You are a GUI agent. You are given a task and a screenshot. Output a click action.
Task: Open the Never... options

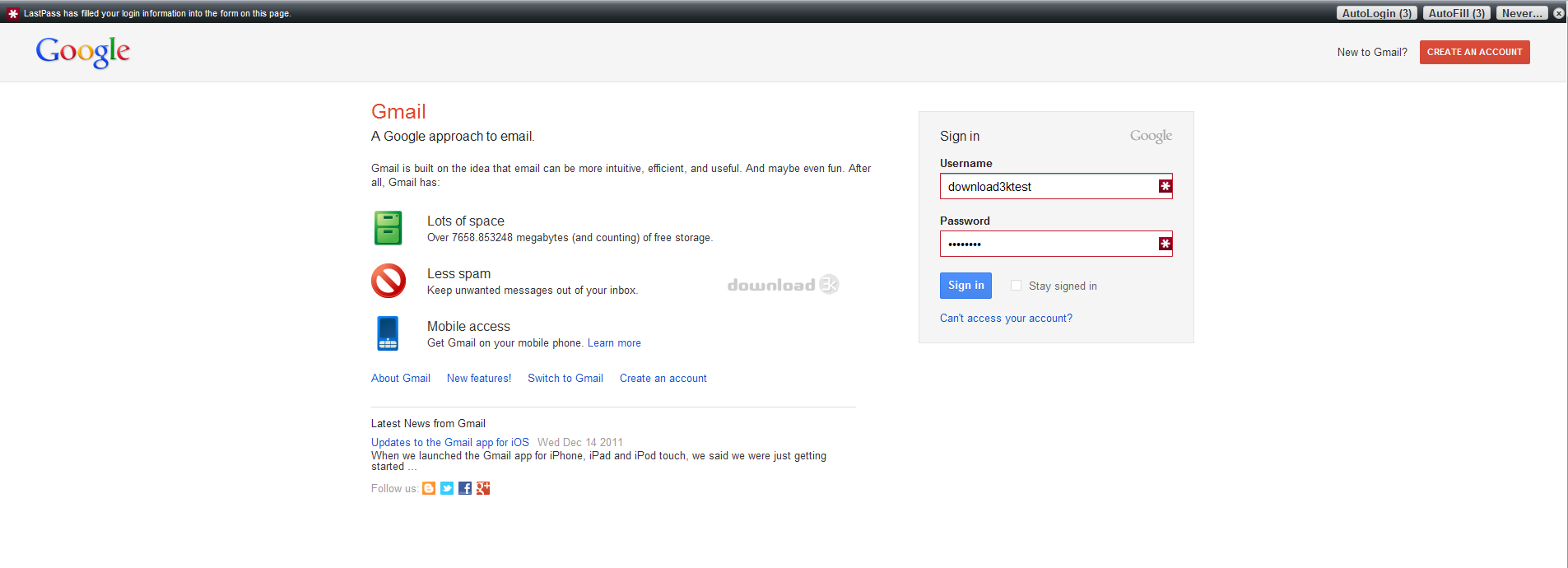(x=1522, y=13)
